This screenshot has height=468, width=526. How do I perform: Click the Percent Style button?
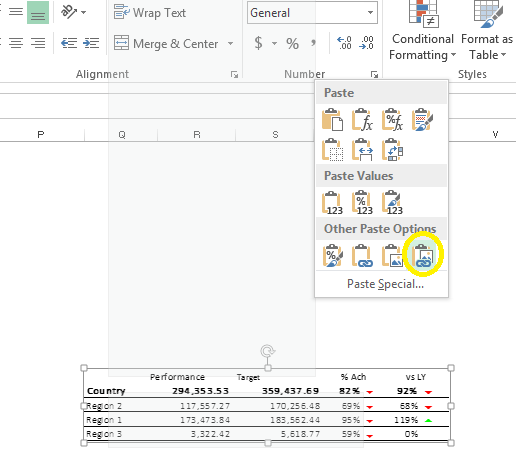[292, 43]
